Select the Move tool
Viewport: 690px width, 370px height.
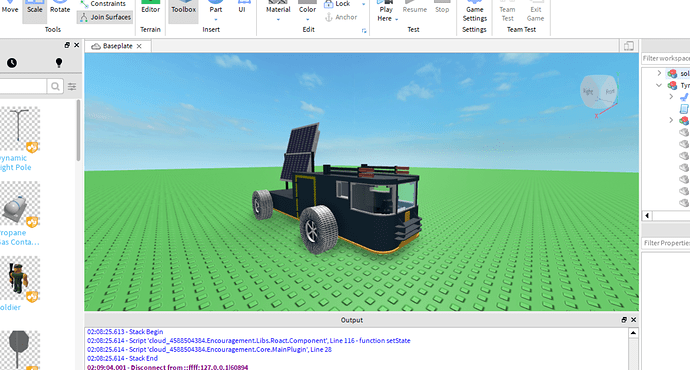coord(10,9)
